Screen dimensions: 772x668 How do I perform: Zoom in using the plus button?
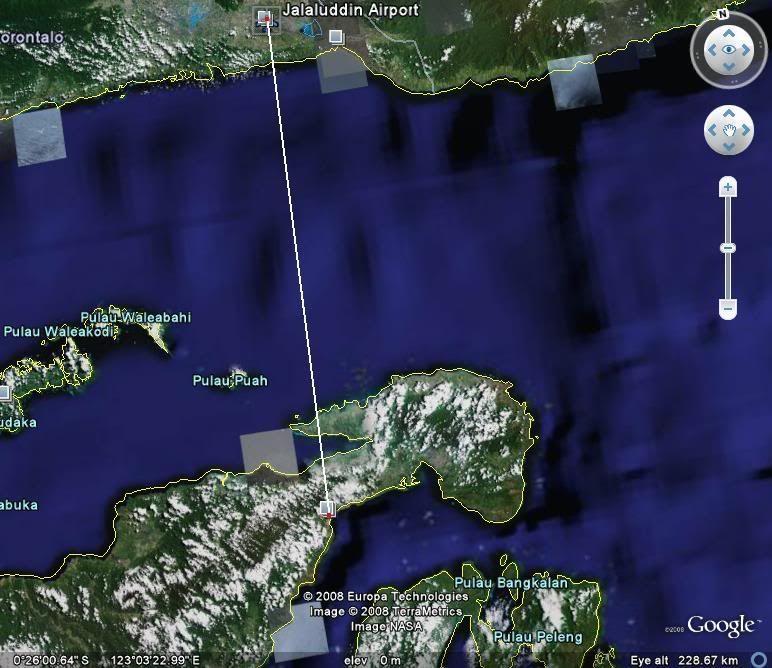coord(729,187)
